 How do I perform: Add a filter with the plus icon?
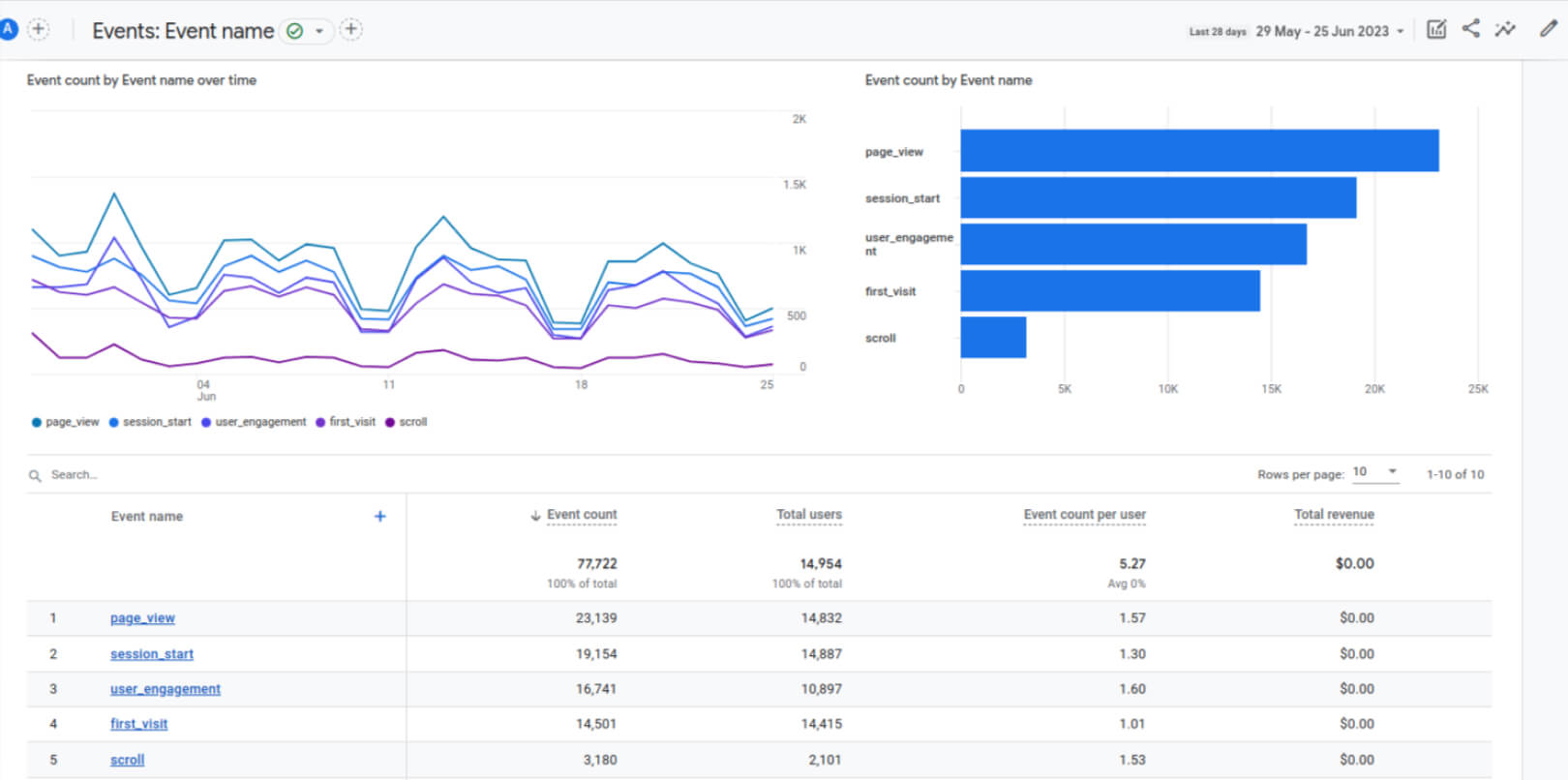[x=351, y=30]
